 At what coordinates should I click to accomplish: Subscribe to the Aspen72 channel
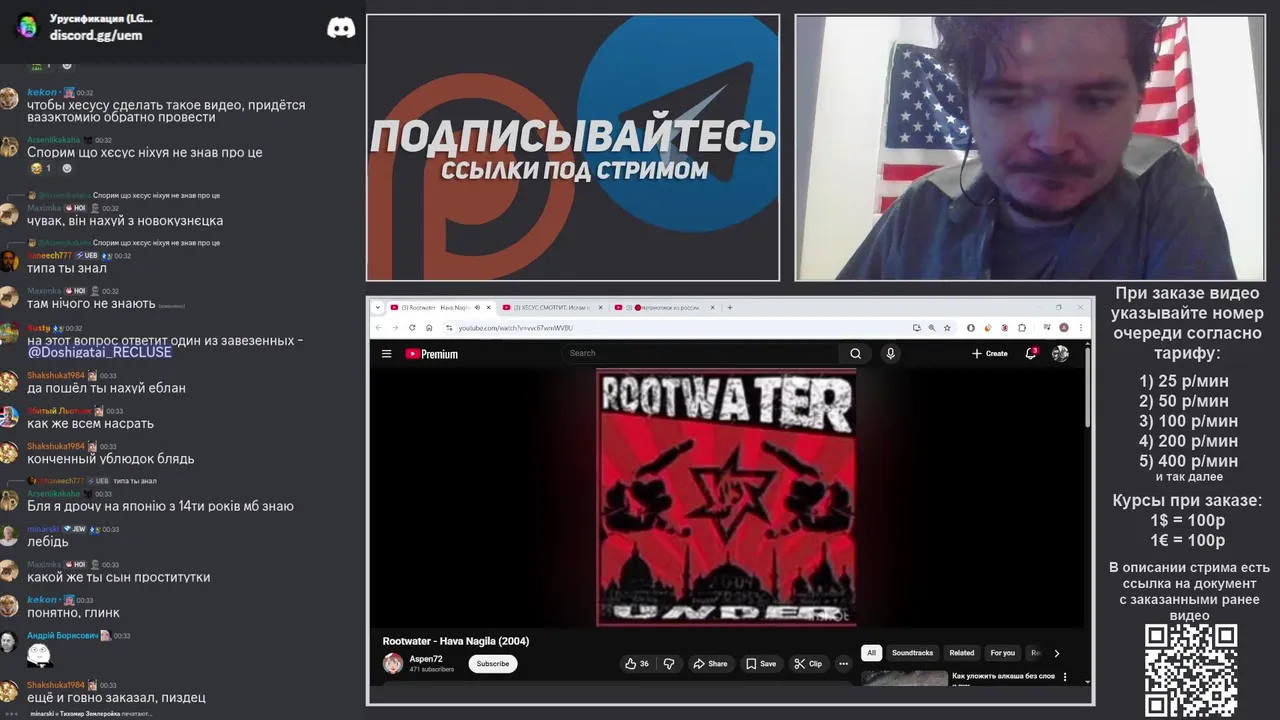492,663
